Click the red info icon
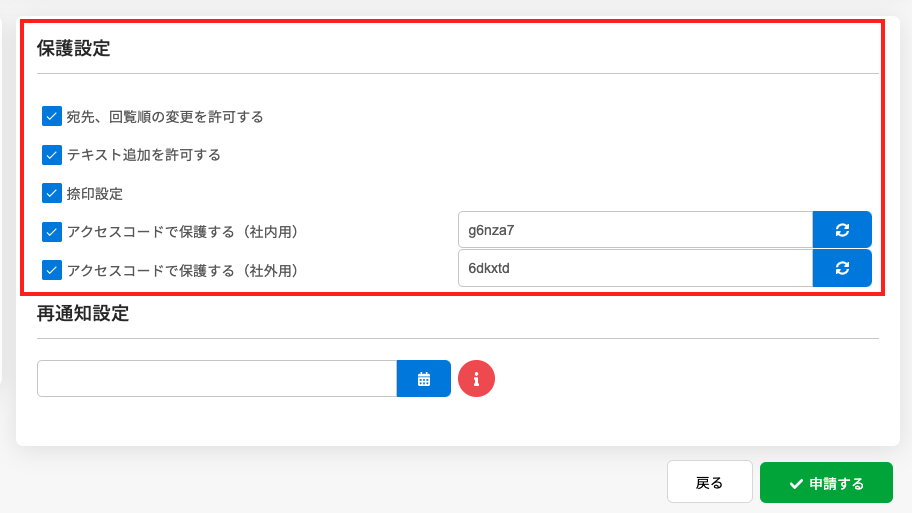 click(x=476, y=379)
